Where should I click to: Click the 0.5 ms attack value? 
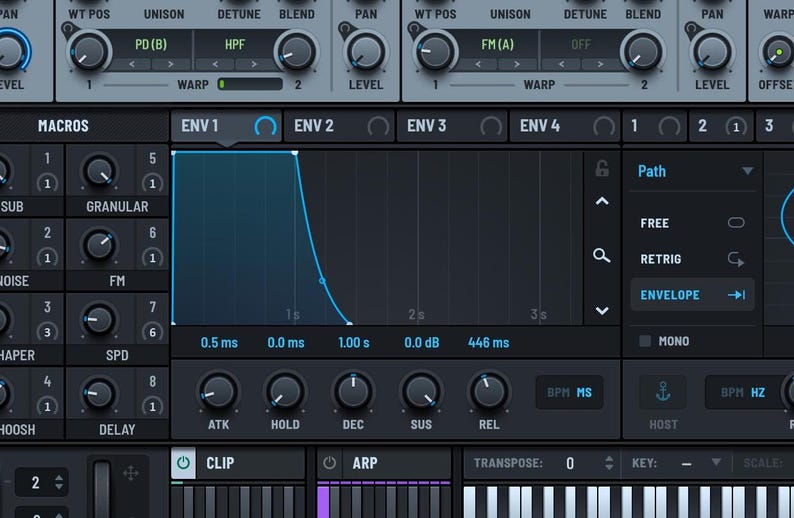point(219,343)
